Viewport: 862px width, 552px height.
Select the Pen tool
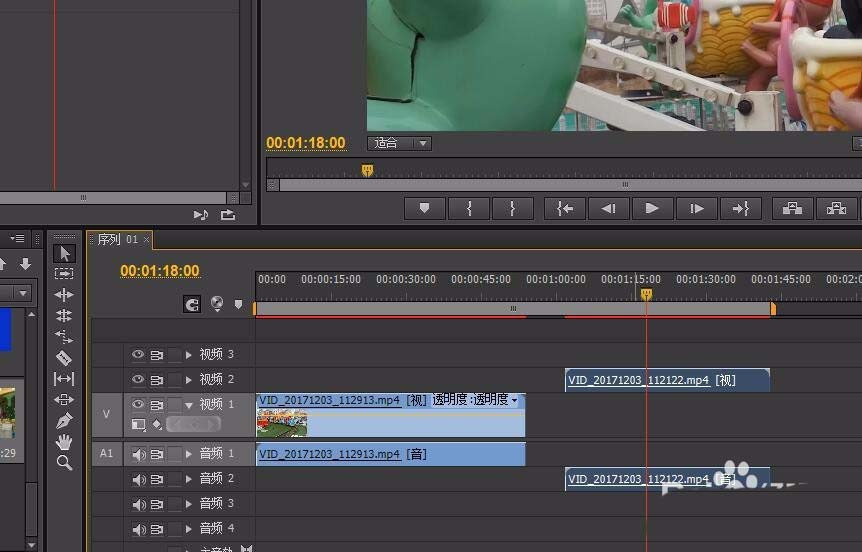tap(64, 421)
